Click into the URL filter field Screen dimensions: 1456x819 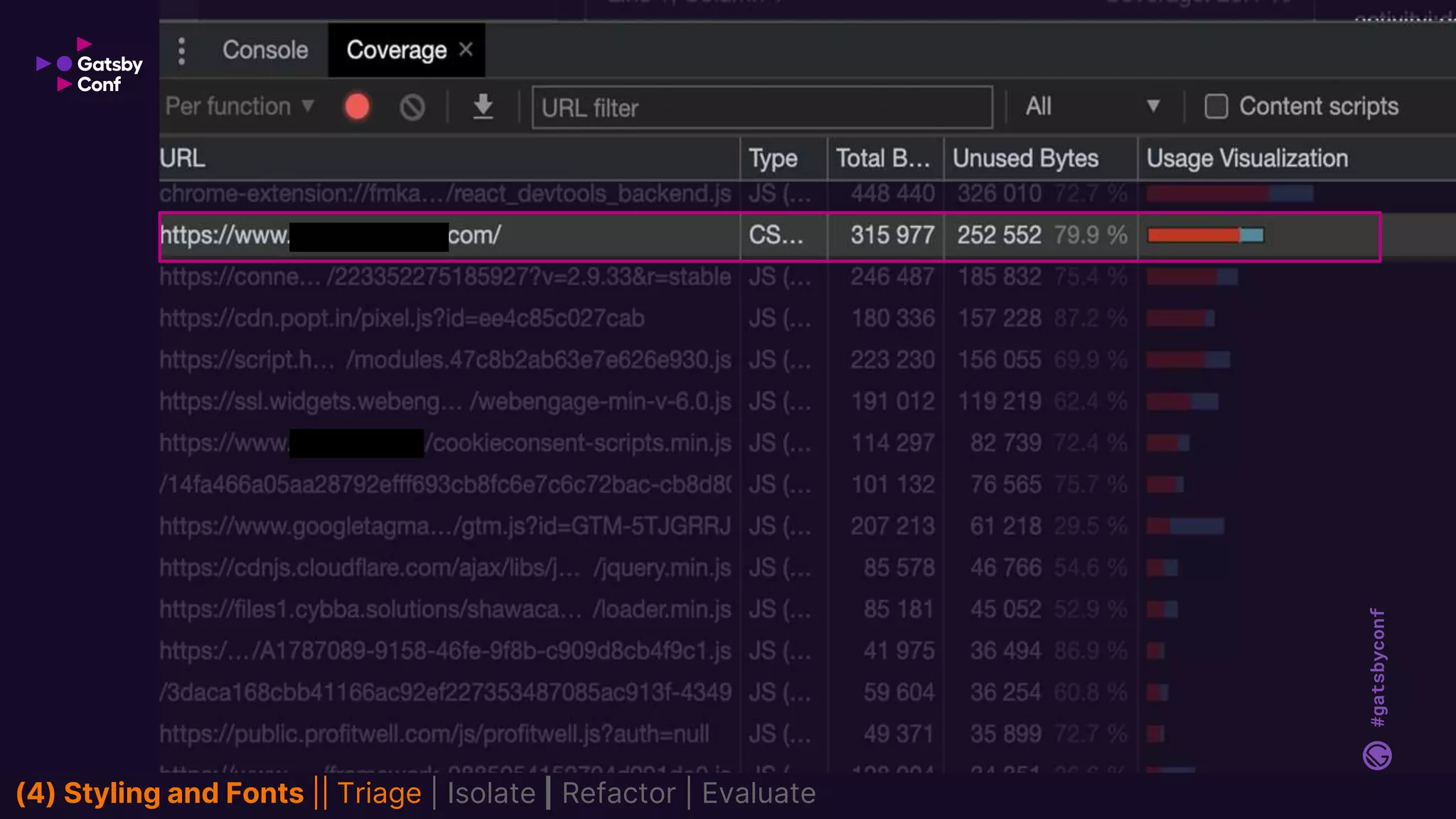[761, 108]
